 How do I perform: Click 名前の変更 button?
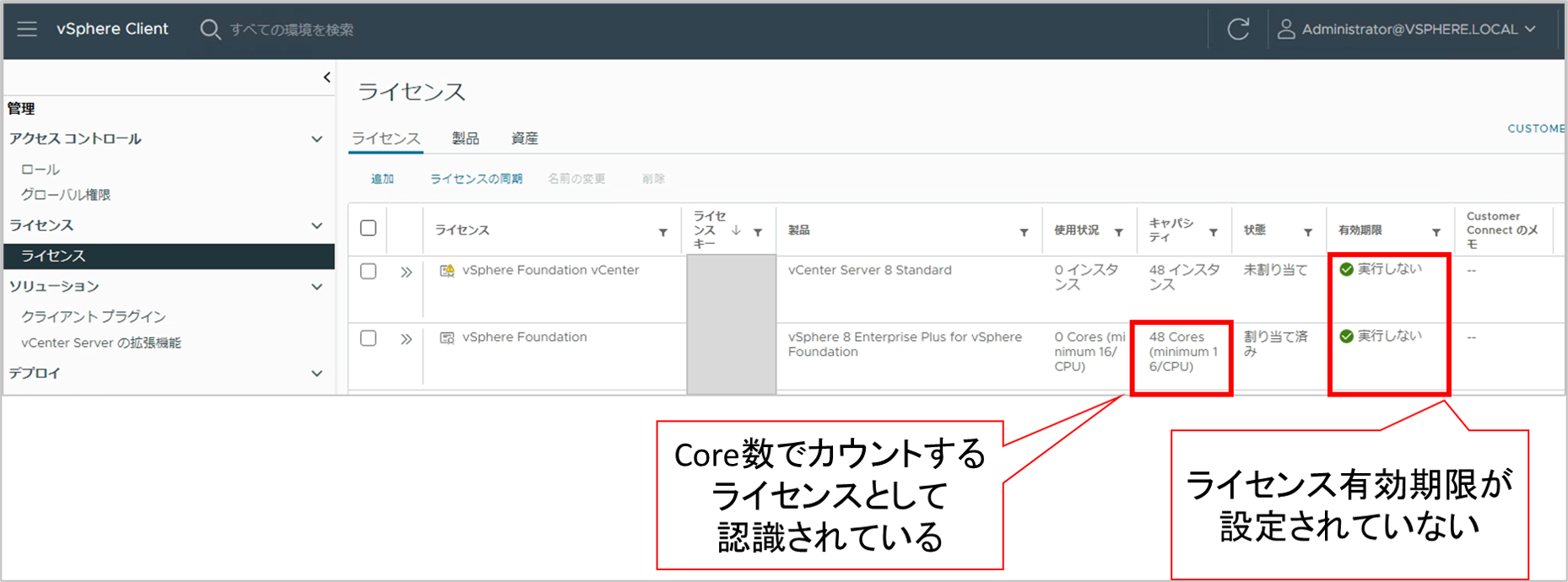pos(576,179)
